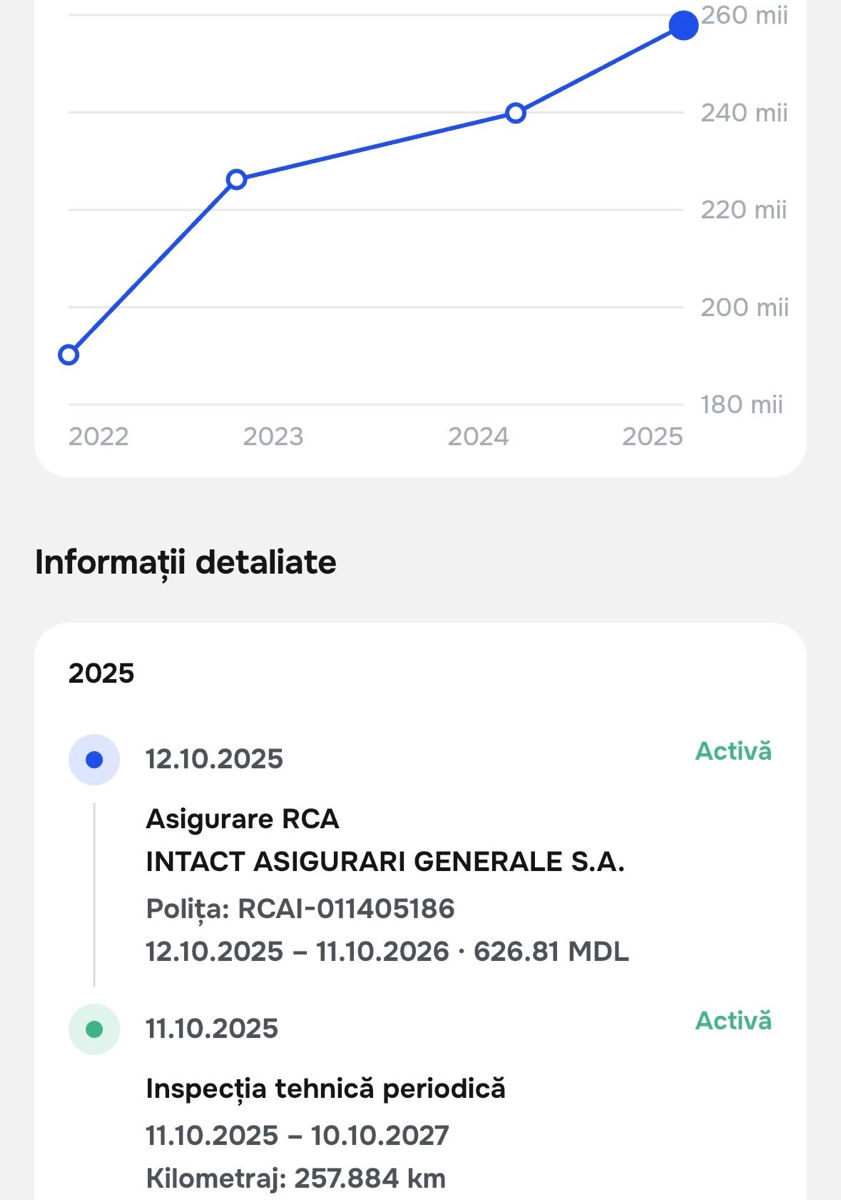
Task: Tap the Inspecția tehnică periodică entry
Action: pyautogui.click(x=326, y=1088)
